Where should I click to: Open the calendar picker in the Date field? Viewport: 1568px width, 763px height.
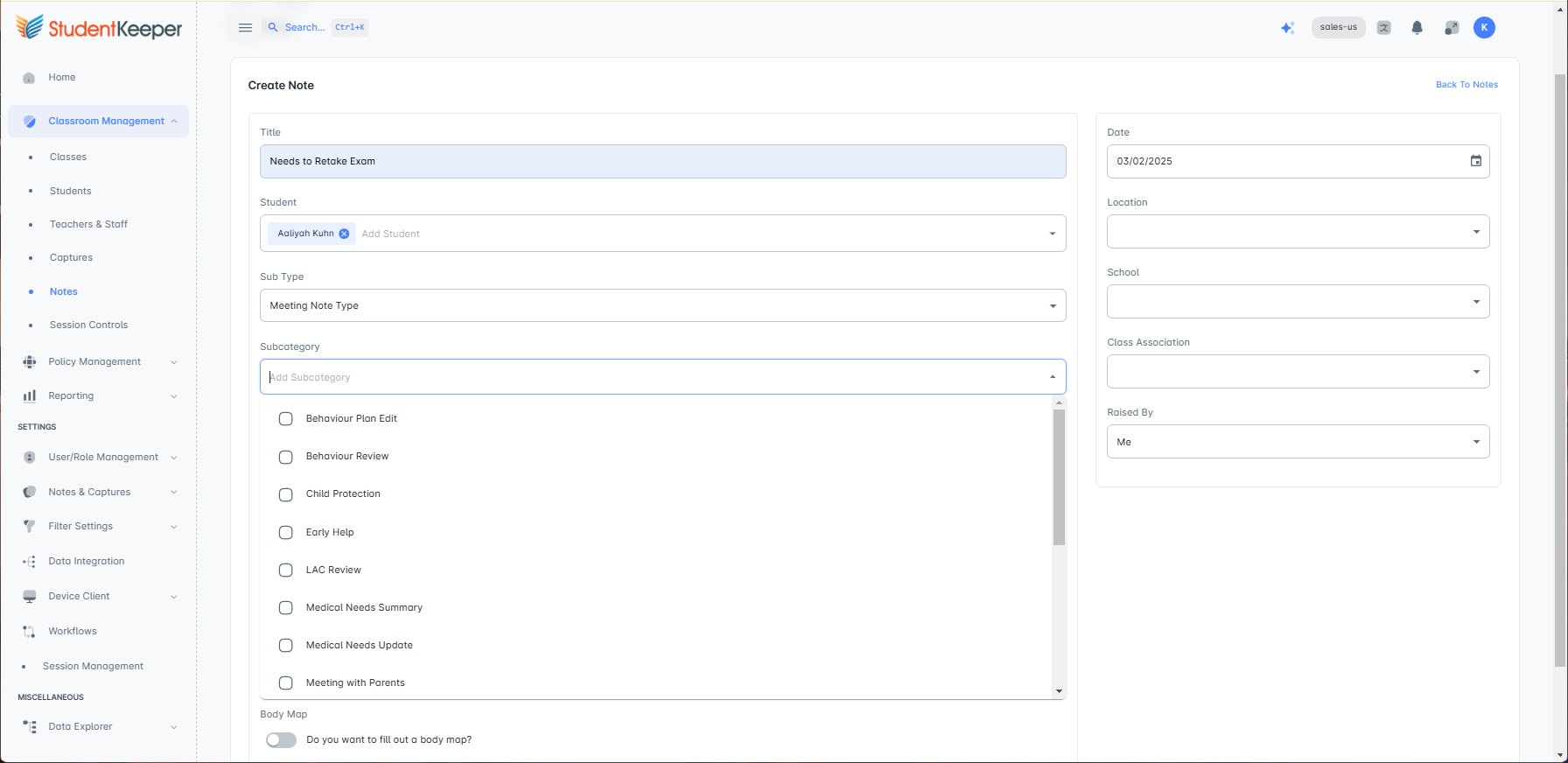1476,161
